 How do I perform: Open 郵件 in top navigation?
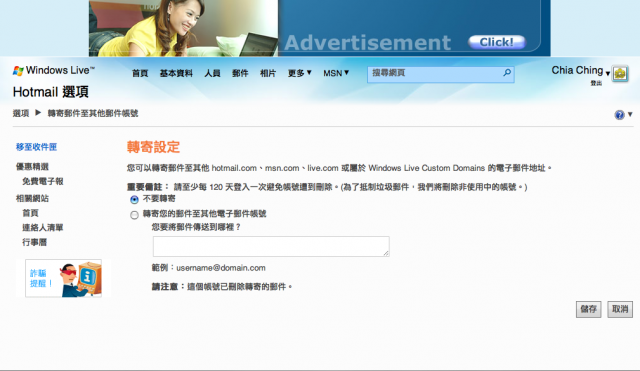[240, 73]
